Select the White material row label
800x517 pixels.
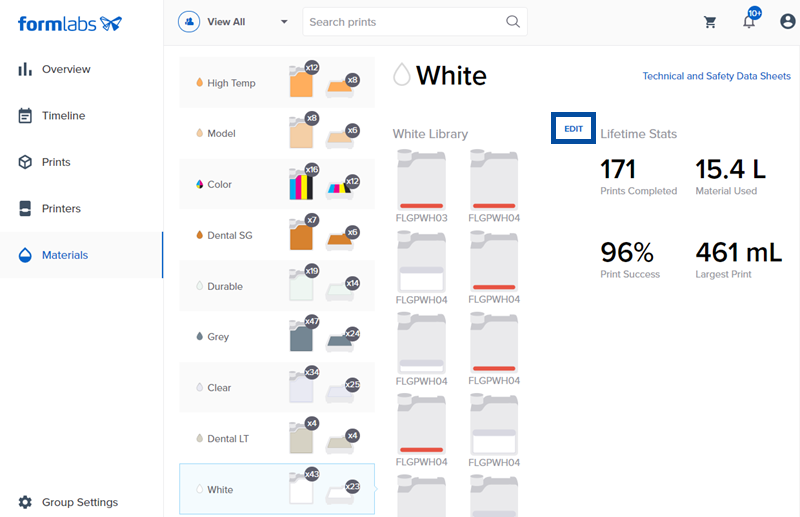220,490
